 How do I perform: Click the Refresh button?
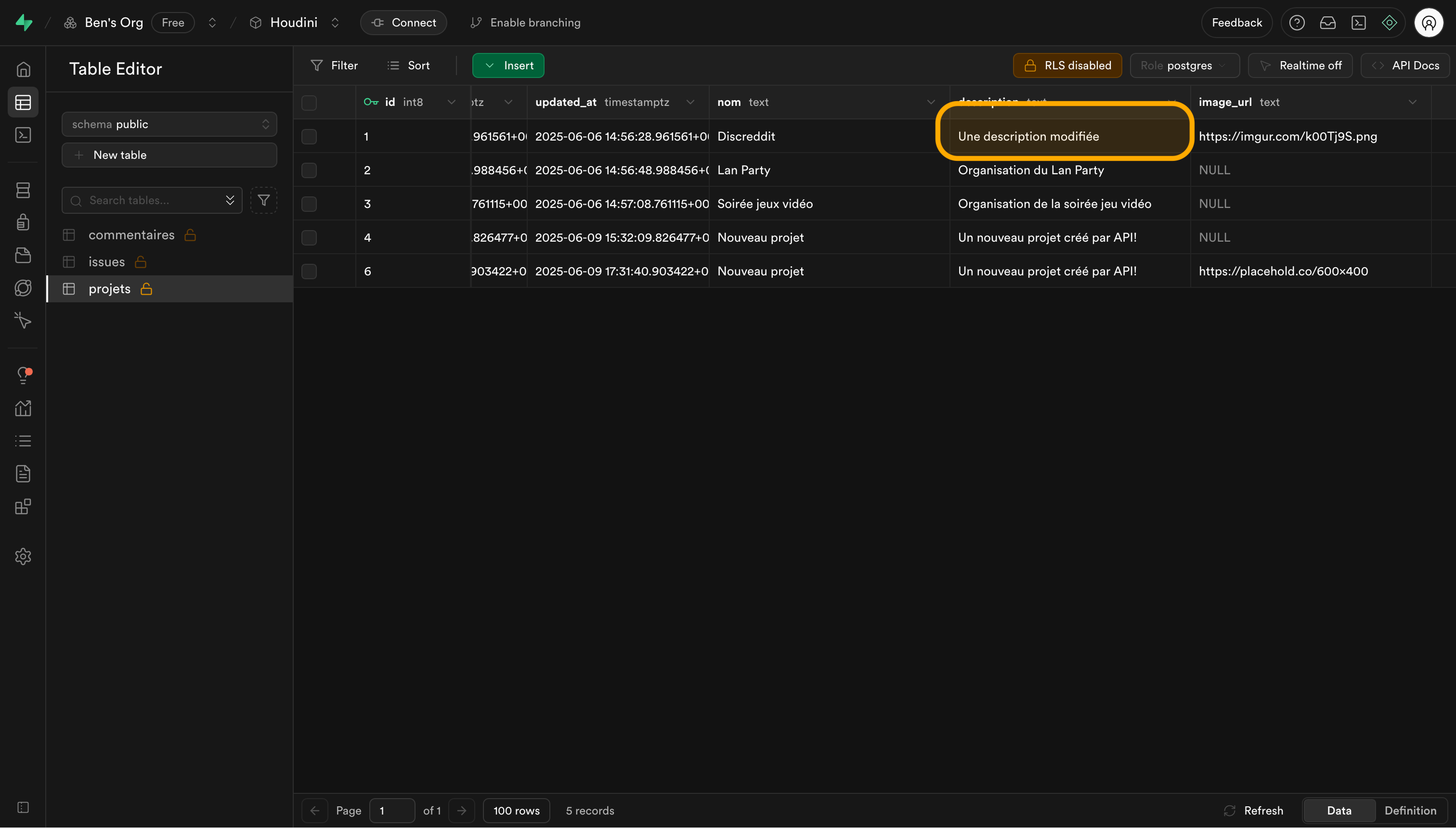click(x=1253, y=810)
